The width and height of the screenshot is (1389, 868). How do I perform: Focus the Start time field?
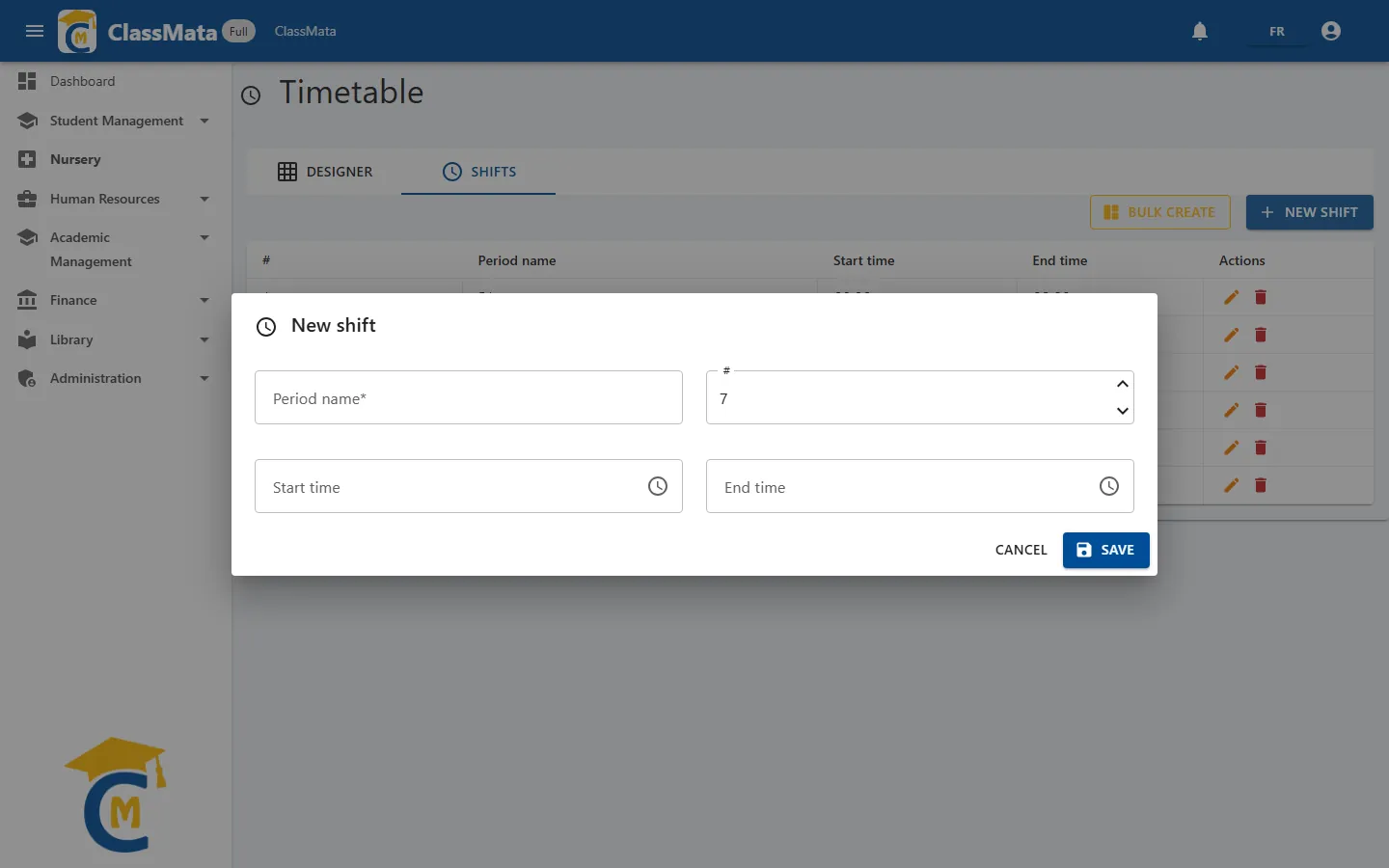coord(469,486)
